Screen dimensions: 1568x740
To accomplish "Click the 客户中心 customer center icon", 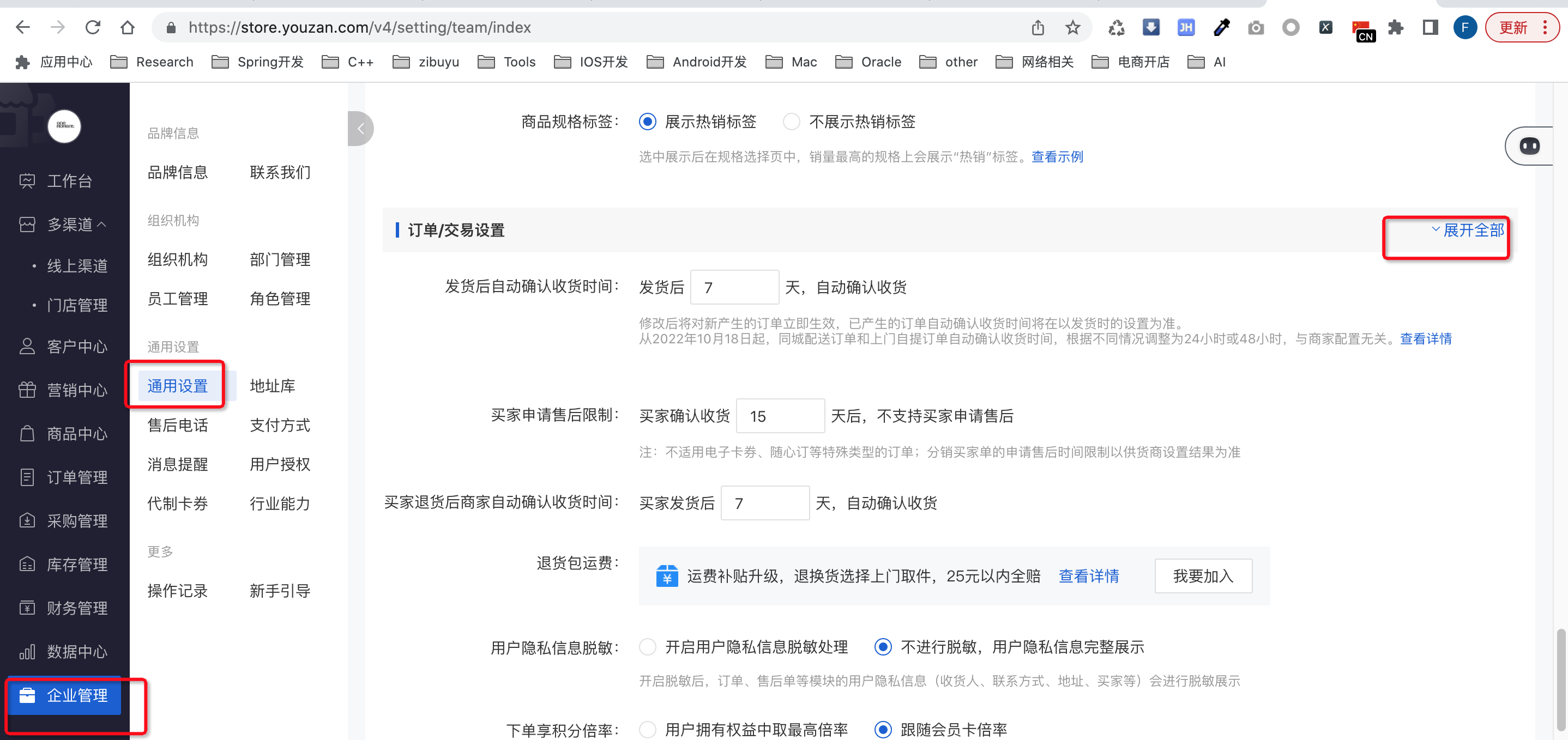I will 27,346.
